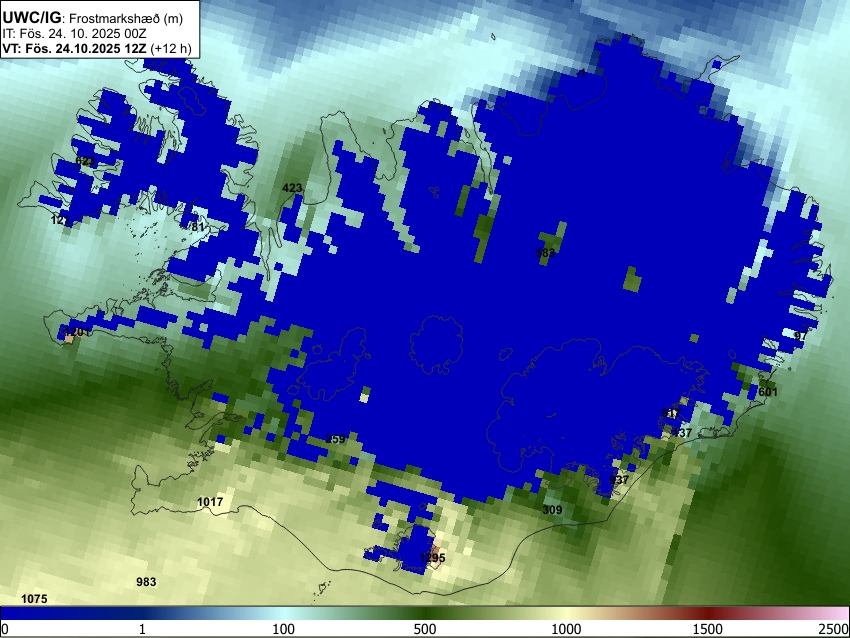The width and height of the screenshot is (850, 638).
Task: Click the 'UWC/IG' bold heading text
Action: point(32,18)
